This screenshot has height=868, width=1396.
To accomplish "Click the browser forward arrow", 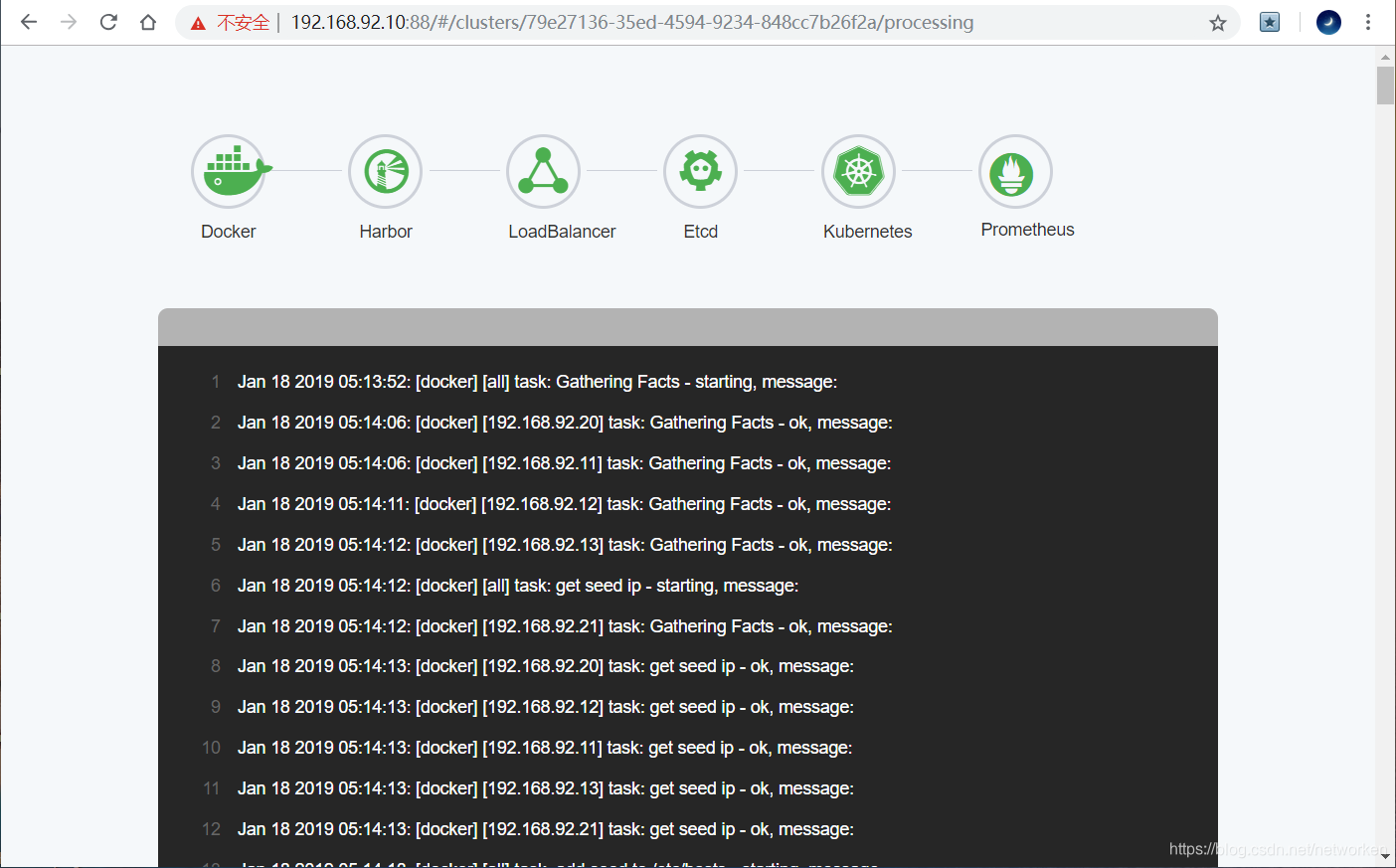I will coord(69,22).
